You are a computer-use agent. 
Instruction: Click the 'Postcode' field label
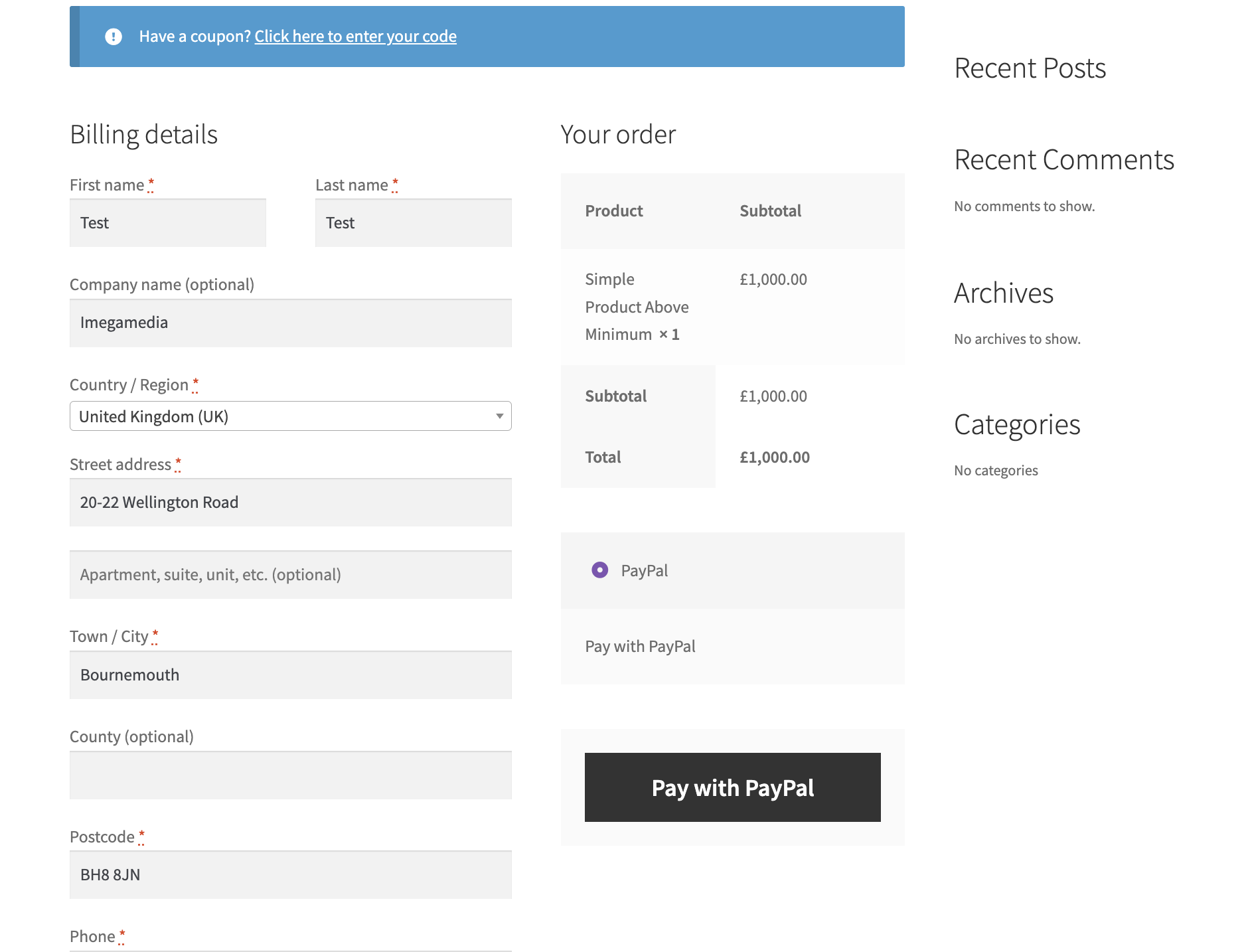click(102, 837)
